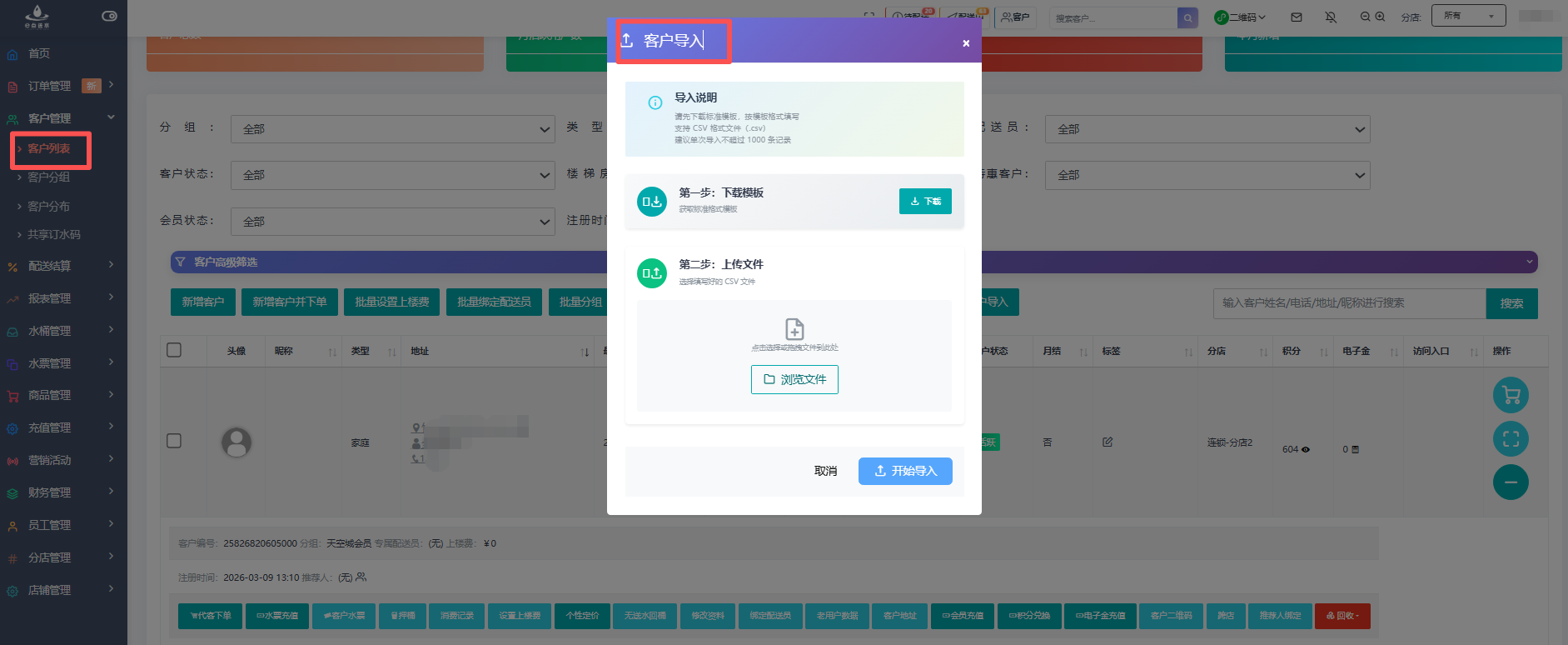Open the 分组 dropdown filter
1568x645 pixels.
tap(393, 129)
